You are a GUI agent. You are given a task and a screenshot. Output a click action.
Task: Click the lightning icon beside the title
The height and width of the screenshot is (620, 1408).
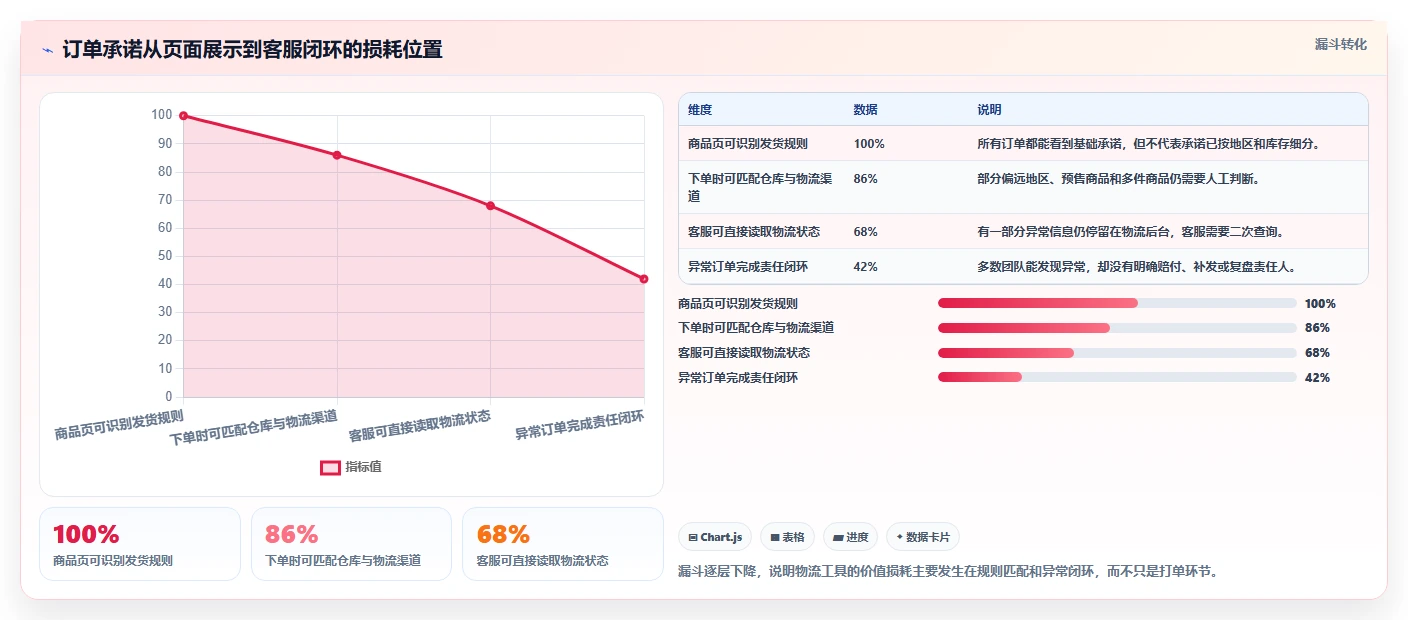click(48, 50)
